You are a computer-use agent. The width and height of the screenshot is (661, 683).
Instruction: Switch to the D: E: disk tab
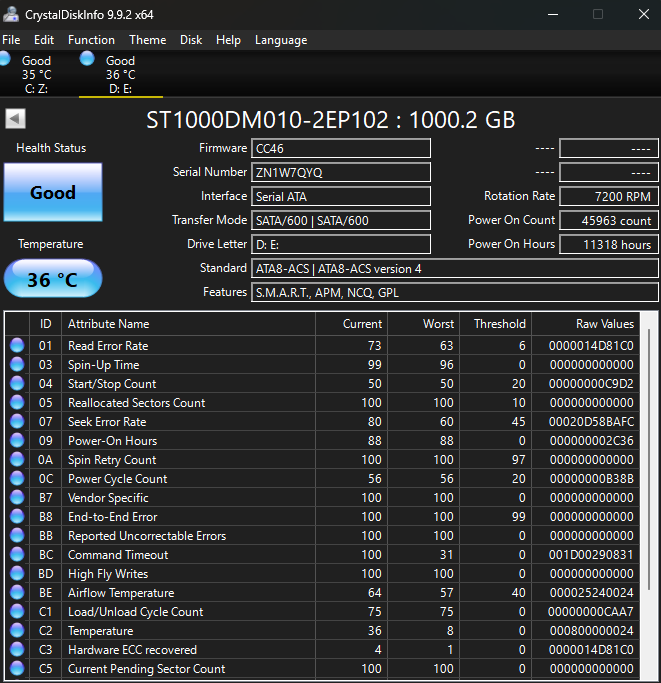pos(121,74)
